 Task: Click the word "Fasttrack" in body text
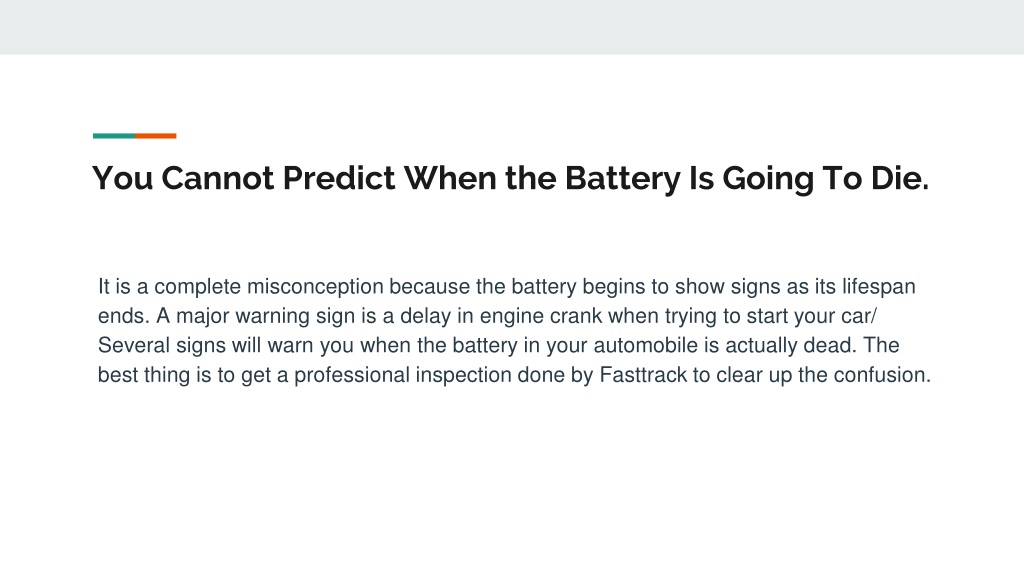643,375
